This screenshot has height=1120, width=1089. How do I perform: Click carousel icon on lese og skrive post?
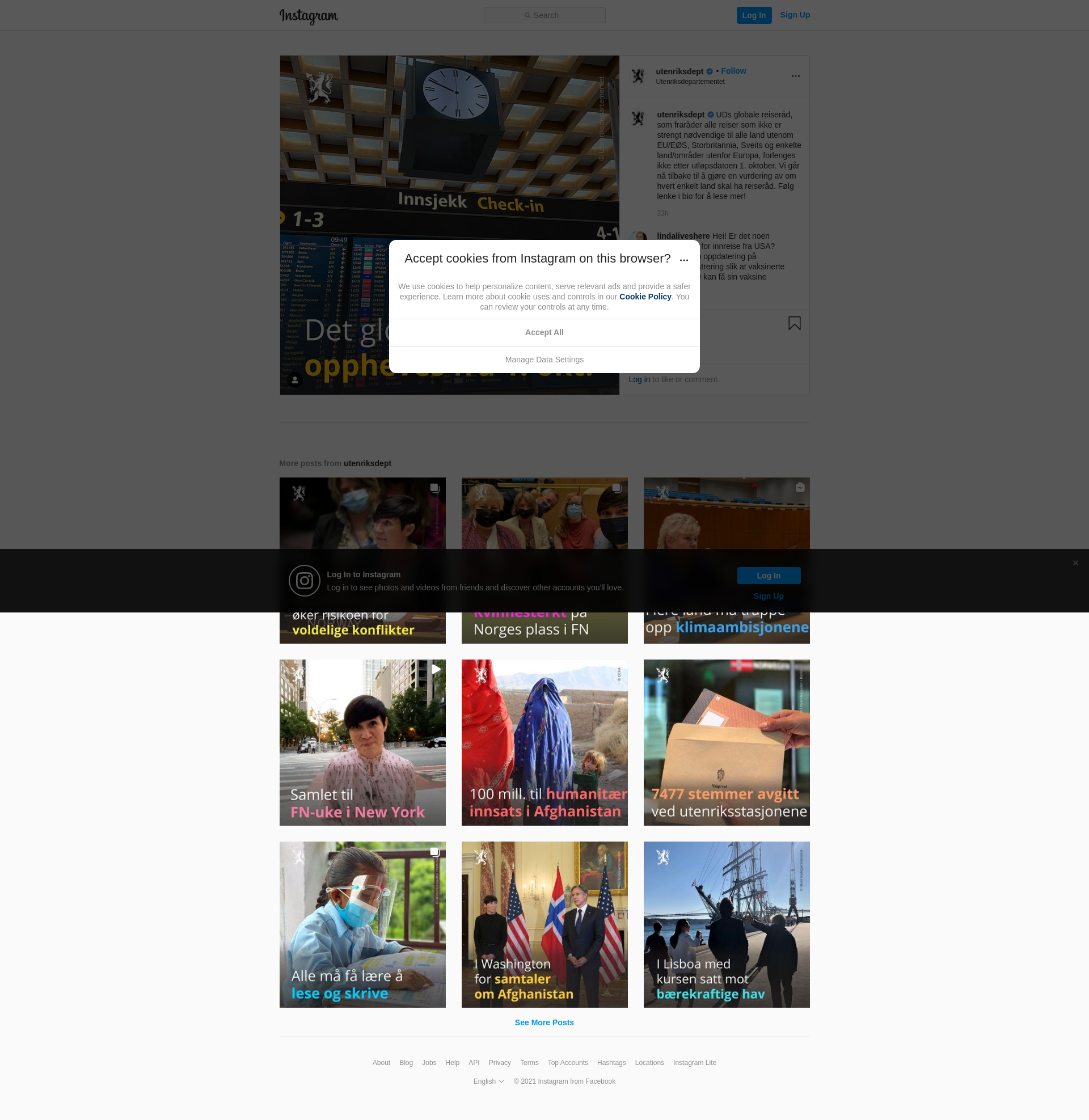(434, 852)
